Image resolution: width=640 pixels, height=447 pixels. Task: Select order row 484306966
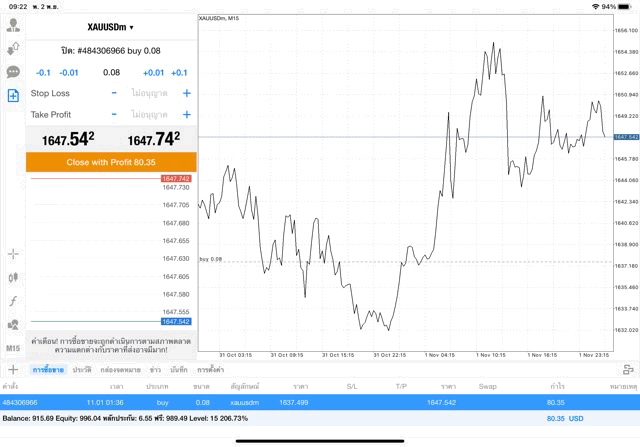tap(320, 403)
